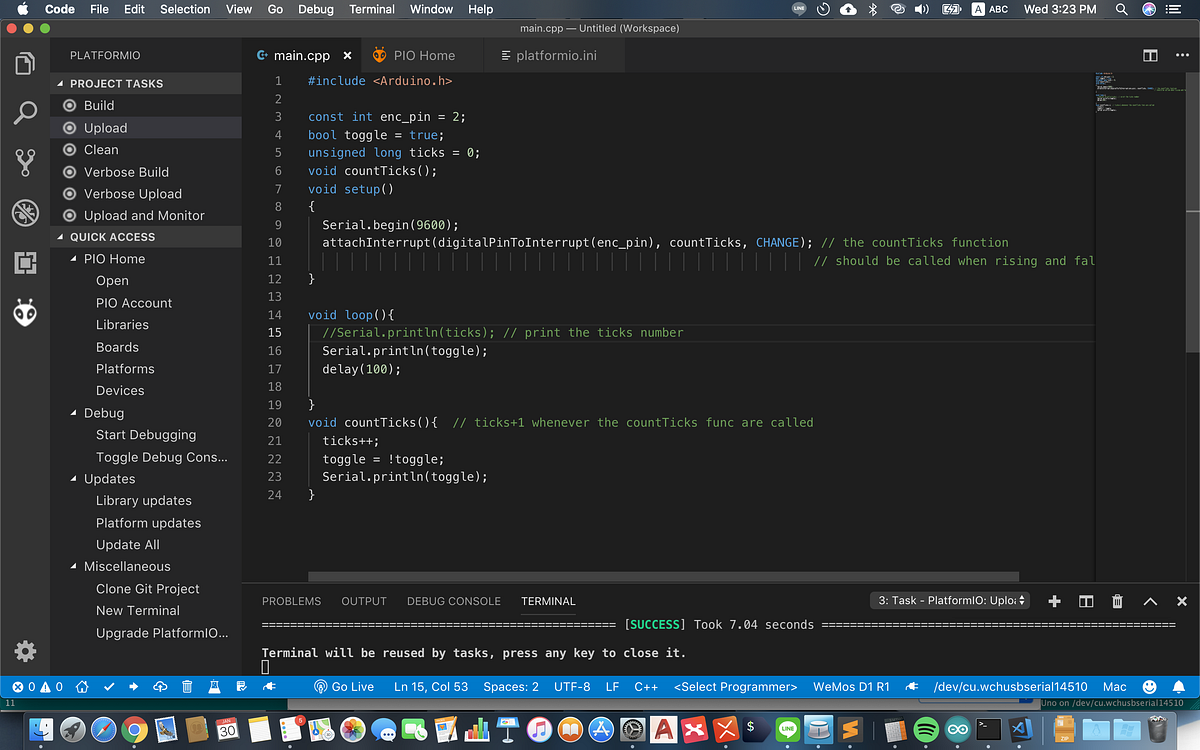Screen dimensions: 1200x750
Task: Select the PlatformIO ant icon in the sidebar
Action: point(25,311)
